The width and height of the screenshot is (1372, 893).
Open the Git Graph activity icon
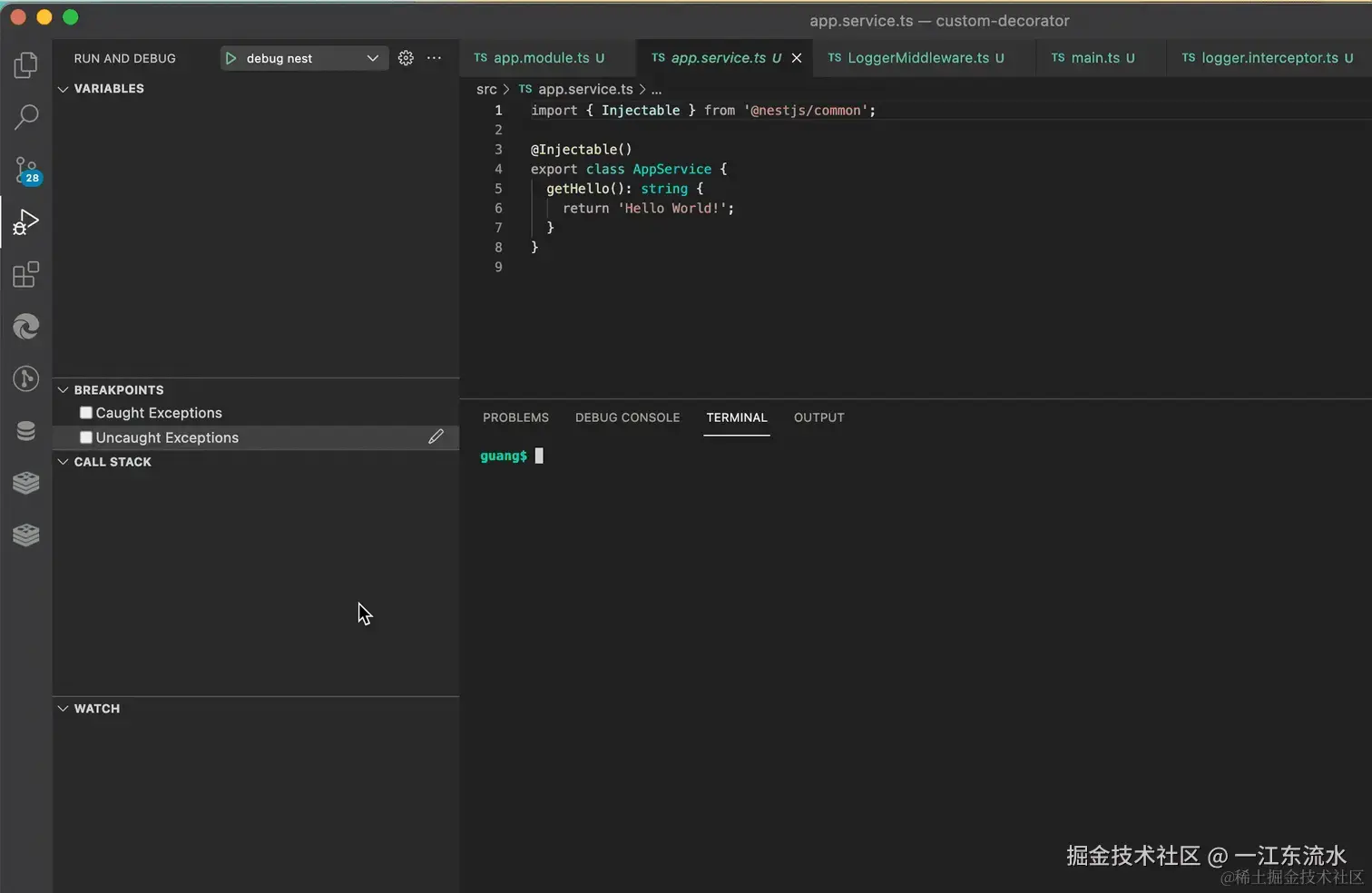tap(26, 378)
